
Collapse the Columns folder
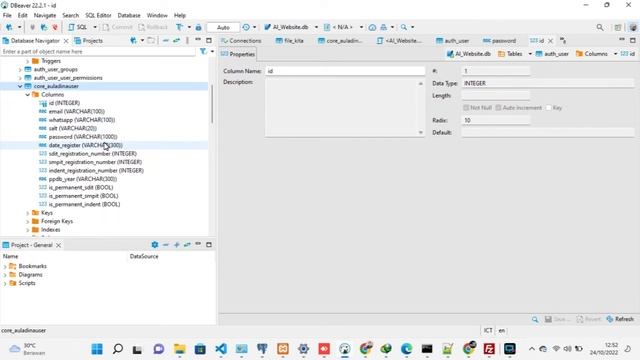coord(28,95)
